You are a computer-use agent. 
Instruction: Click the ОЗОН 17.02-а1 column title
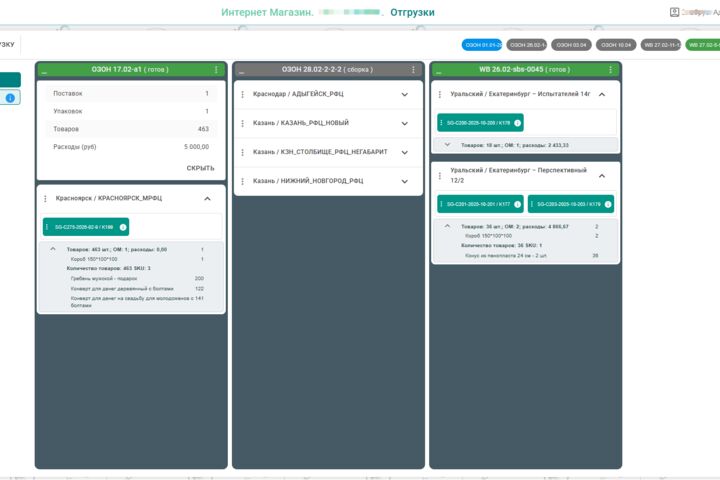coord(130,69)
